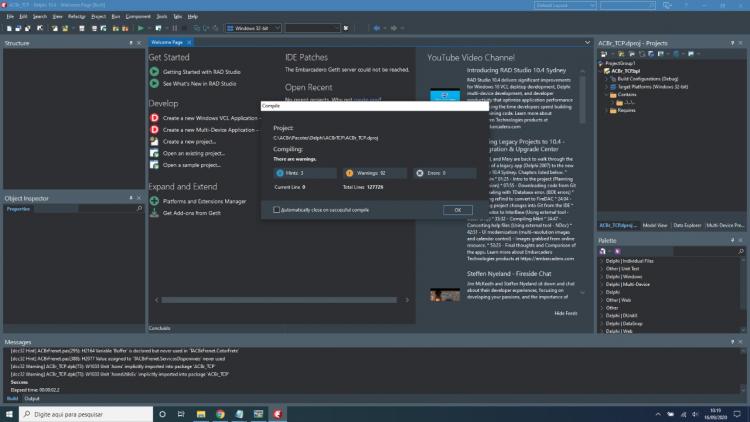The image size is (750, 422).
Task: Open the Project menu
Action: click(99, 17)
